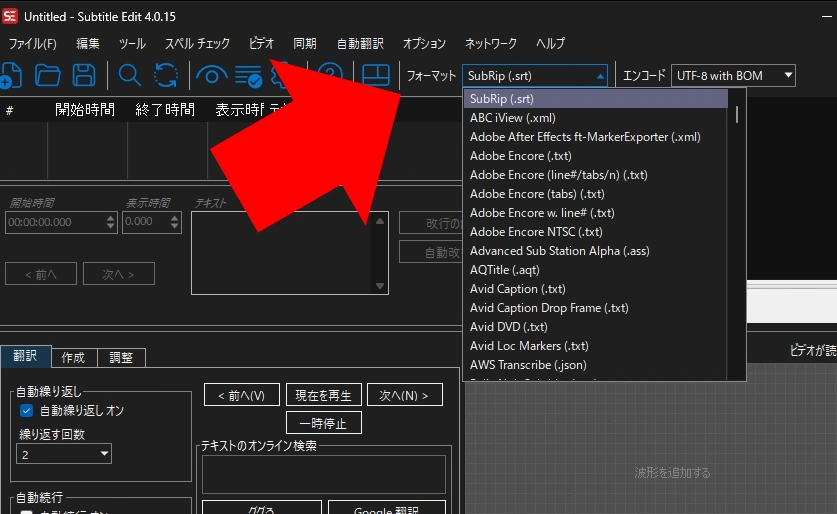Expand the エンコード UTF-8 with BOM dropdown

[733, 76]
